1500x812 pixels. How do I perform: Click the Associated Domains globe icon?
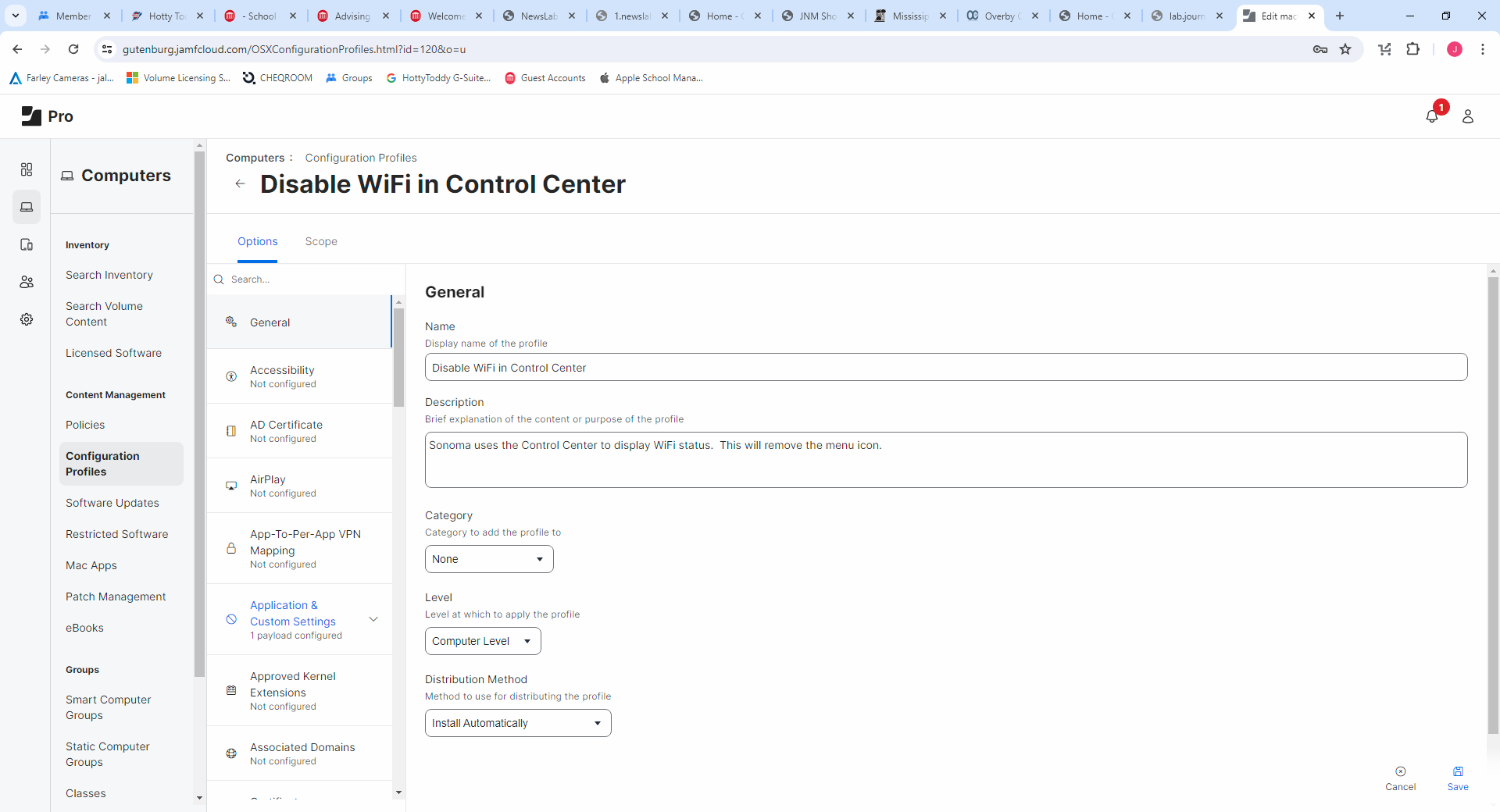coord(231,753)
